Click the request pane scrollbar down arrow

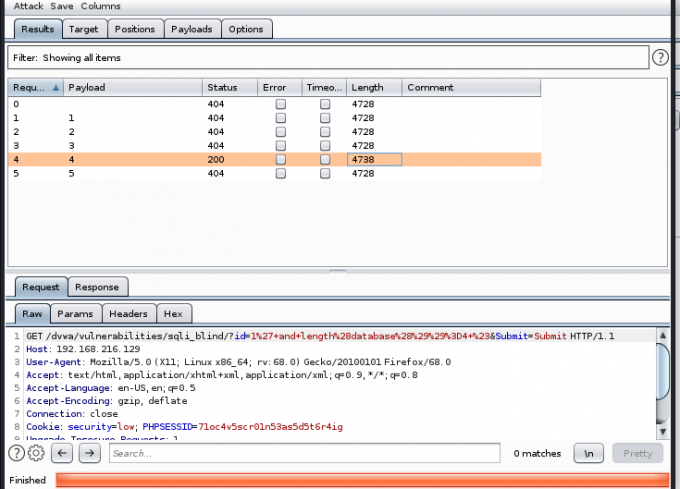(x=663, y=431)
